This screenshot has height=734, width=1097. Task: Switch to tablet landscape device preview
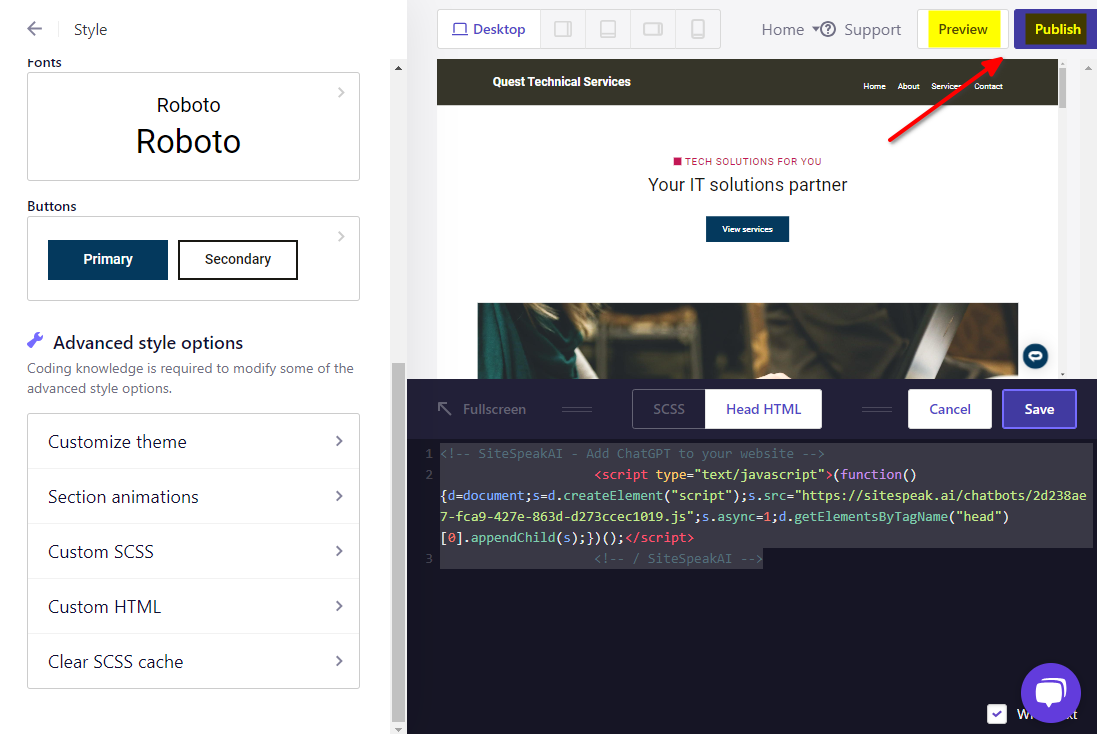pos(563,29)
